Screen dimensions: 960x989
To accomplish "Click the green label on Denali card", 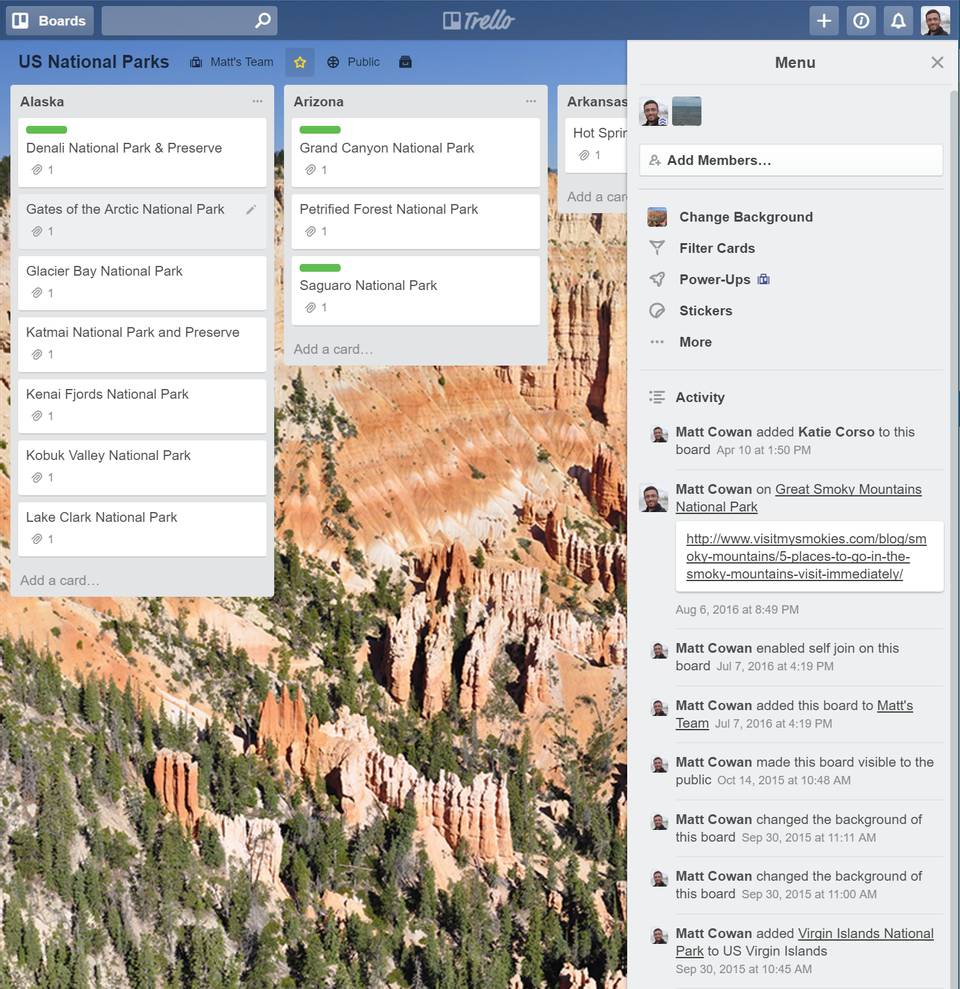I will (47, 130).
